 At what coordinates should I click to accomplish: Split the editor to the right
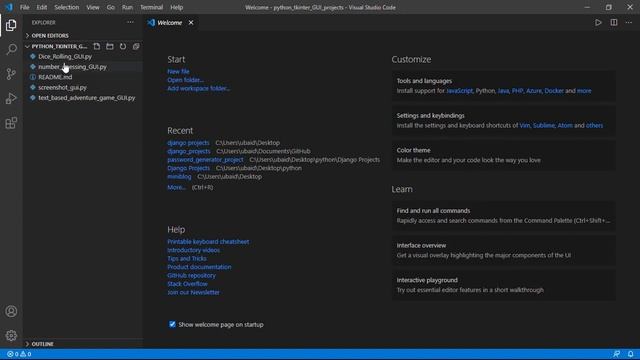[x=614, y=22]
